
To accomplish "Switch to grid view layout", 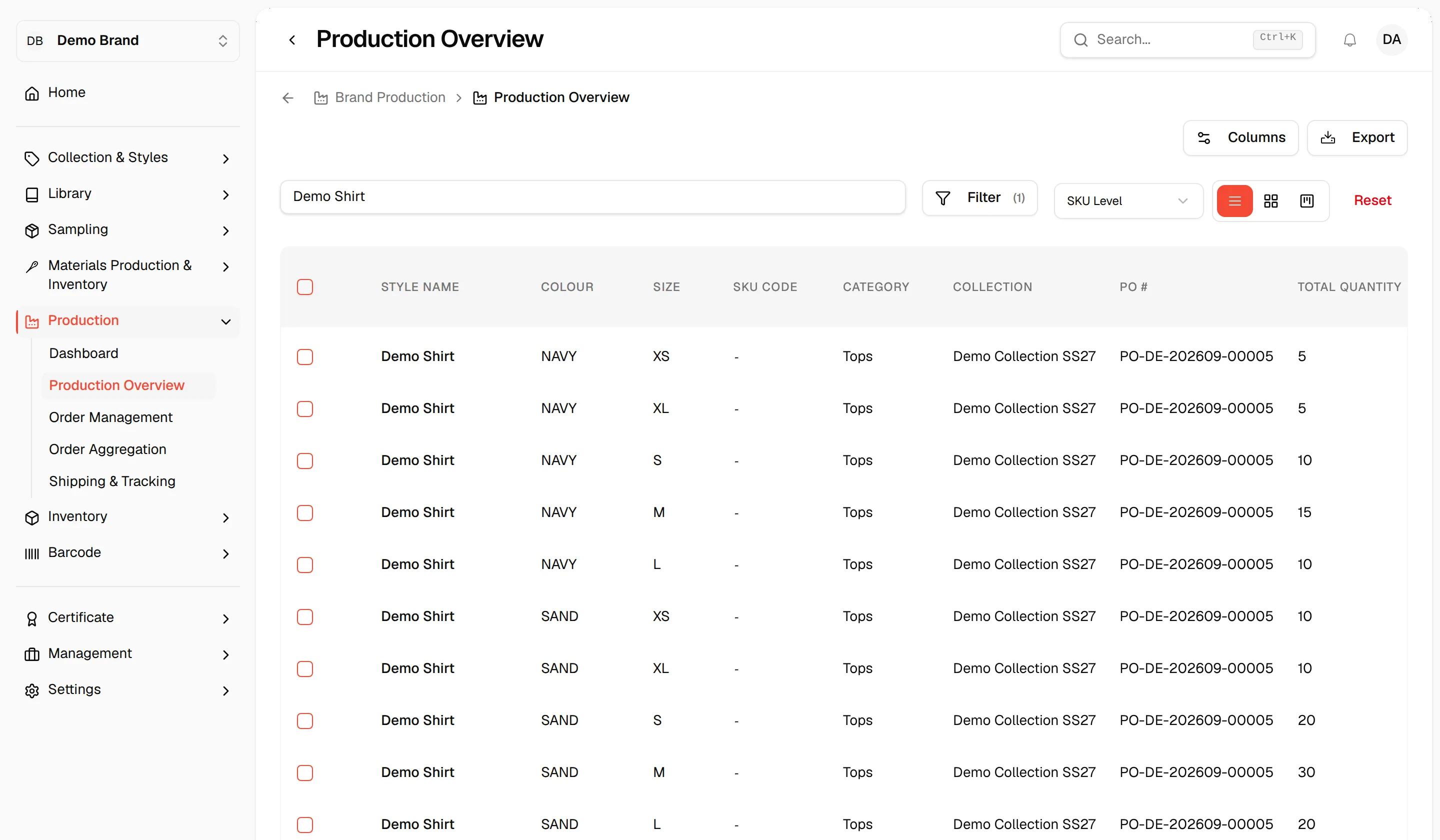I will 1270,201.
